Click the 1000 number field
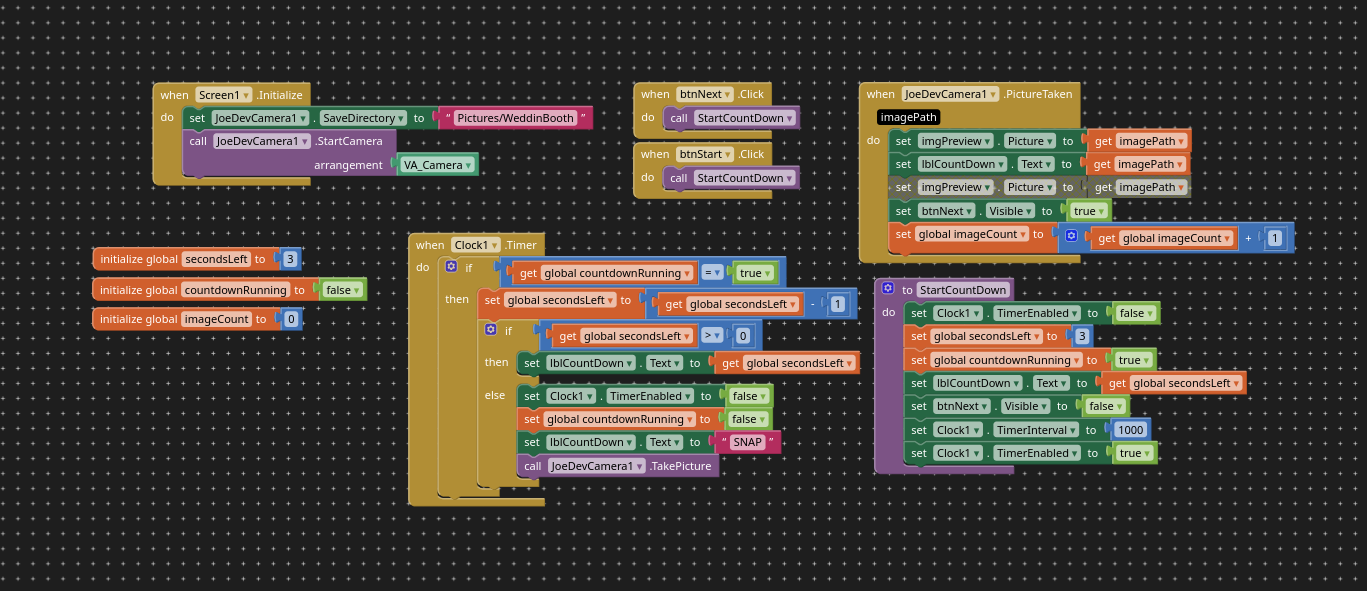 tap(1130, 430)
